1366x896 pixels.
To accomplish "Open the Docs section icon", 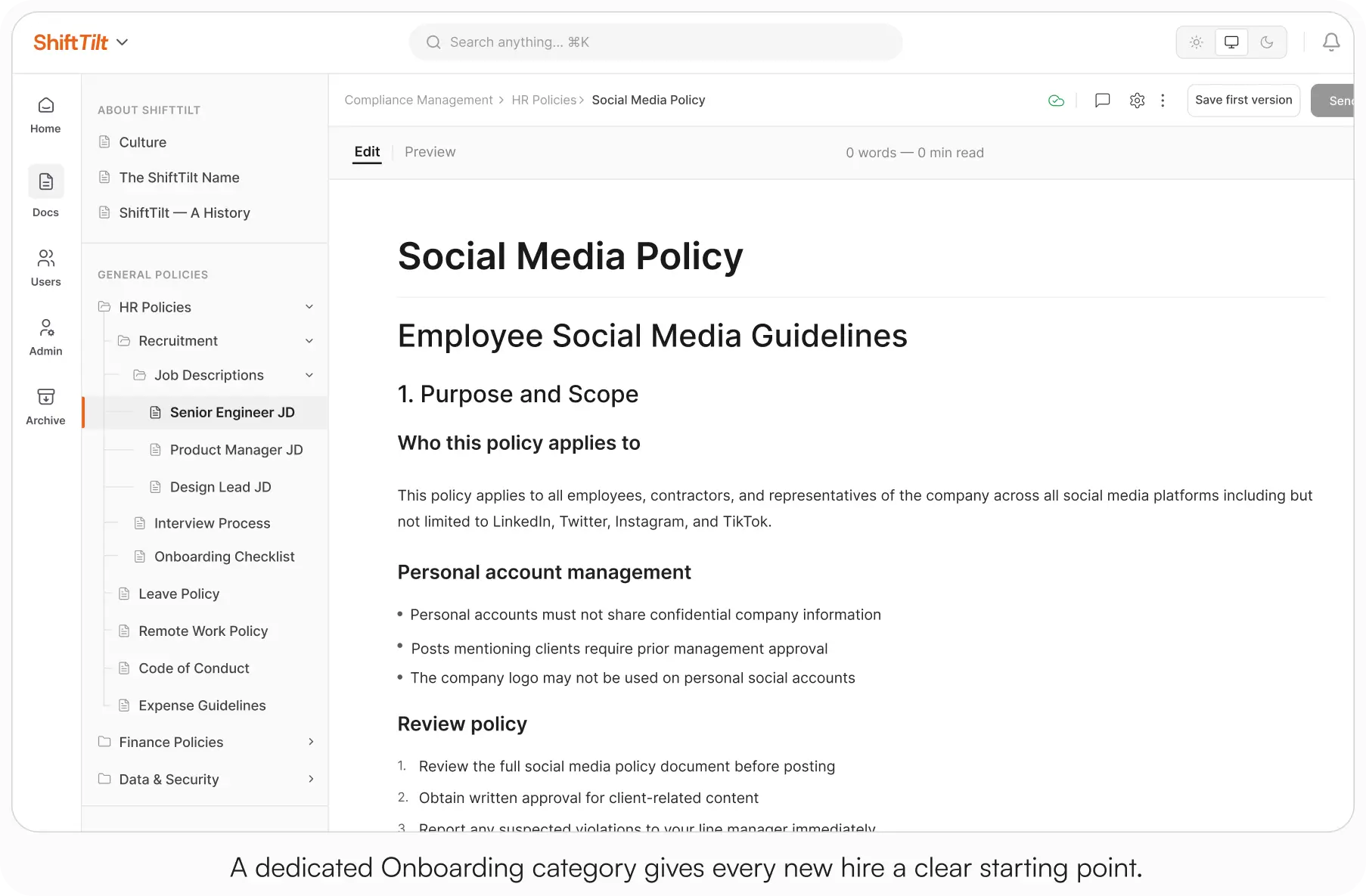I will (x=45, y=181).
